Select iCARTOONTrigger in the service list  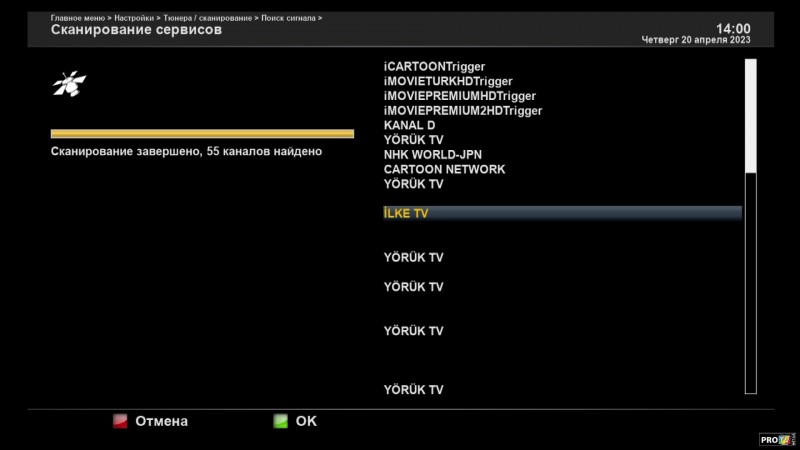click(434, 67)
